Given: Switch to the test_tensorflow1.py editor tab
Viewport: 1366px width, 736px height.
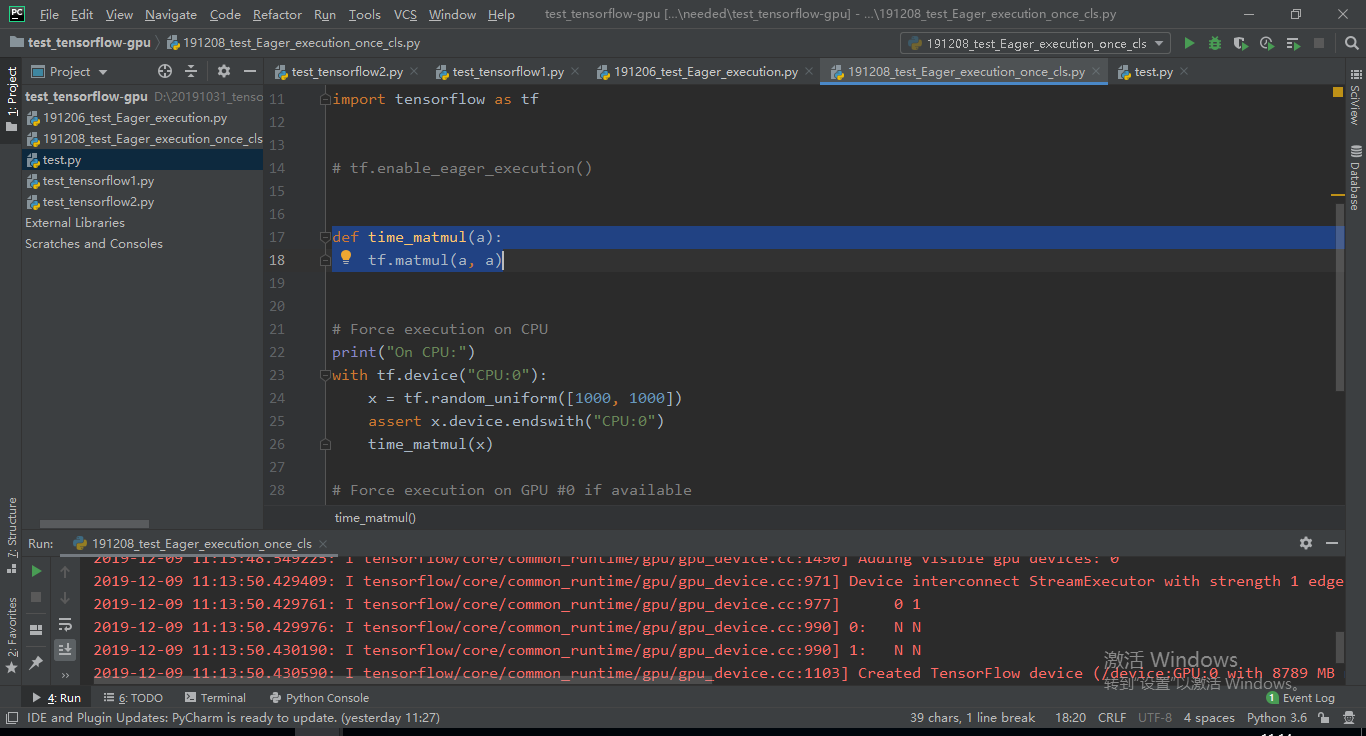Looking at the screenshot, I should [508, 72].
